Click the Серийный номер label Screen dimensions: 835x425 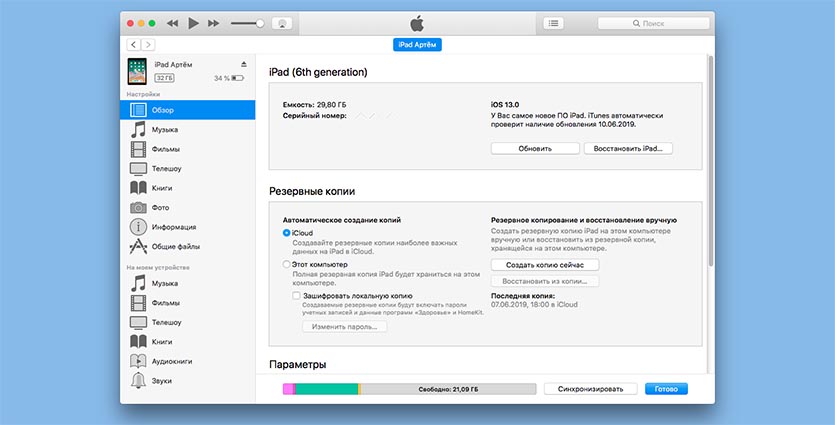(x=315, y=115)
